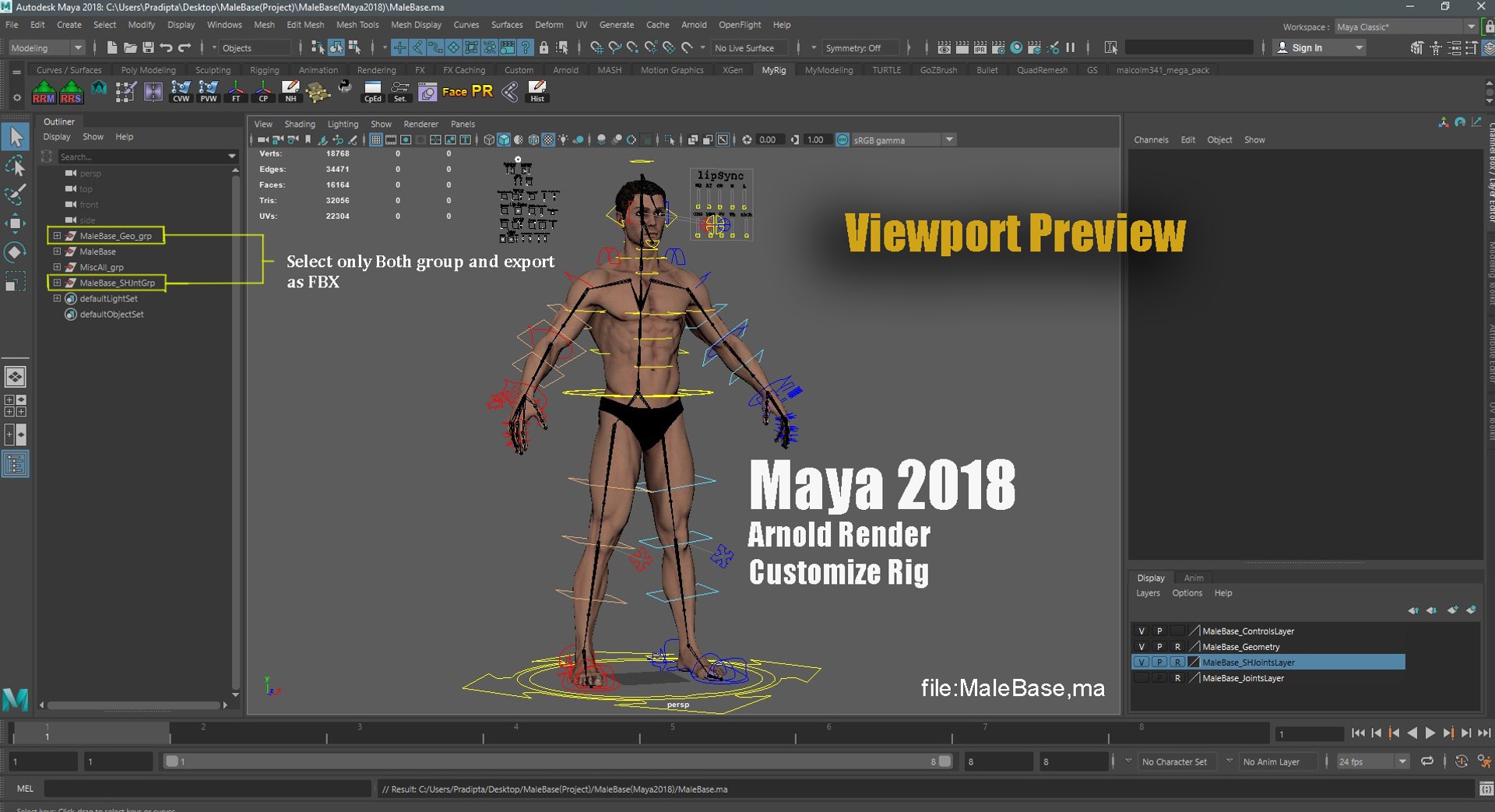This screenshot has width=1495, height=812.
Task: Click the Hist shelf icon
Action: click(537, 92)
